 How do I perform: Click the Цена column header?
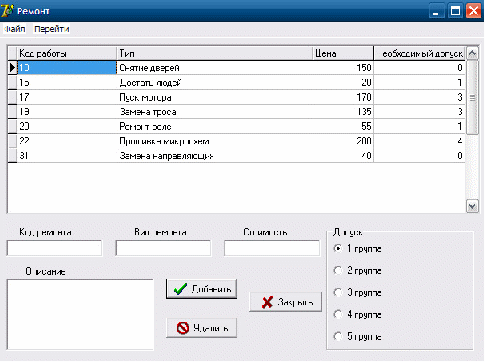pyautogui.click(x=343, y=53)
